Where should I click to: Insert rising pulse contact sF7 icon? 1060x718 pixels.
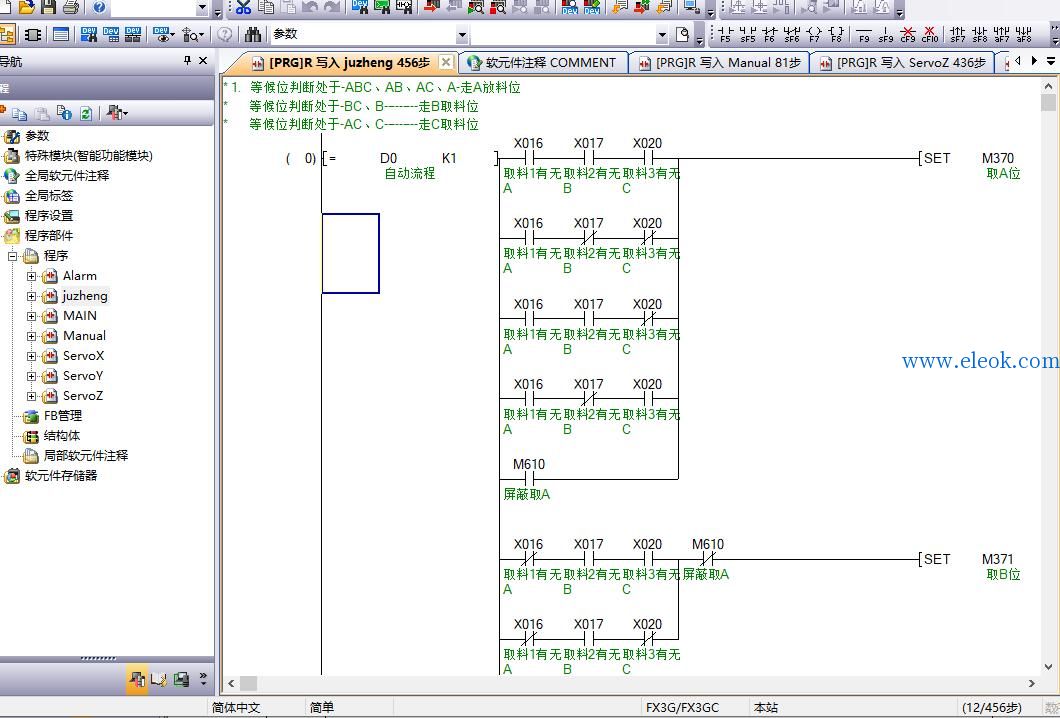click(958, 34)
